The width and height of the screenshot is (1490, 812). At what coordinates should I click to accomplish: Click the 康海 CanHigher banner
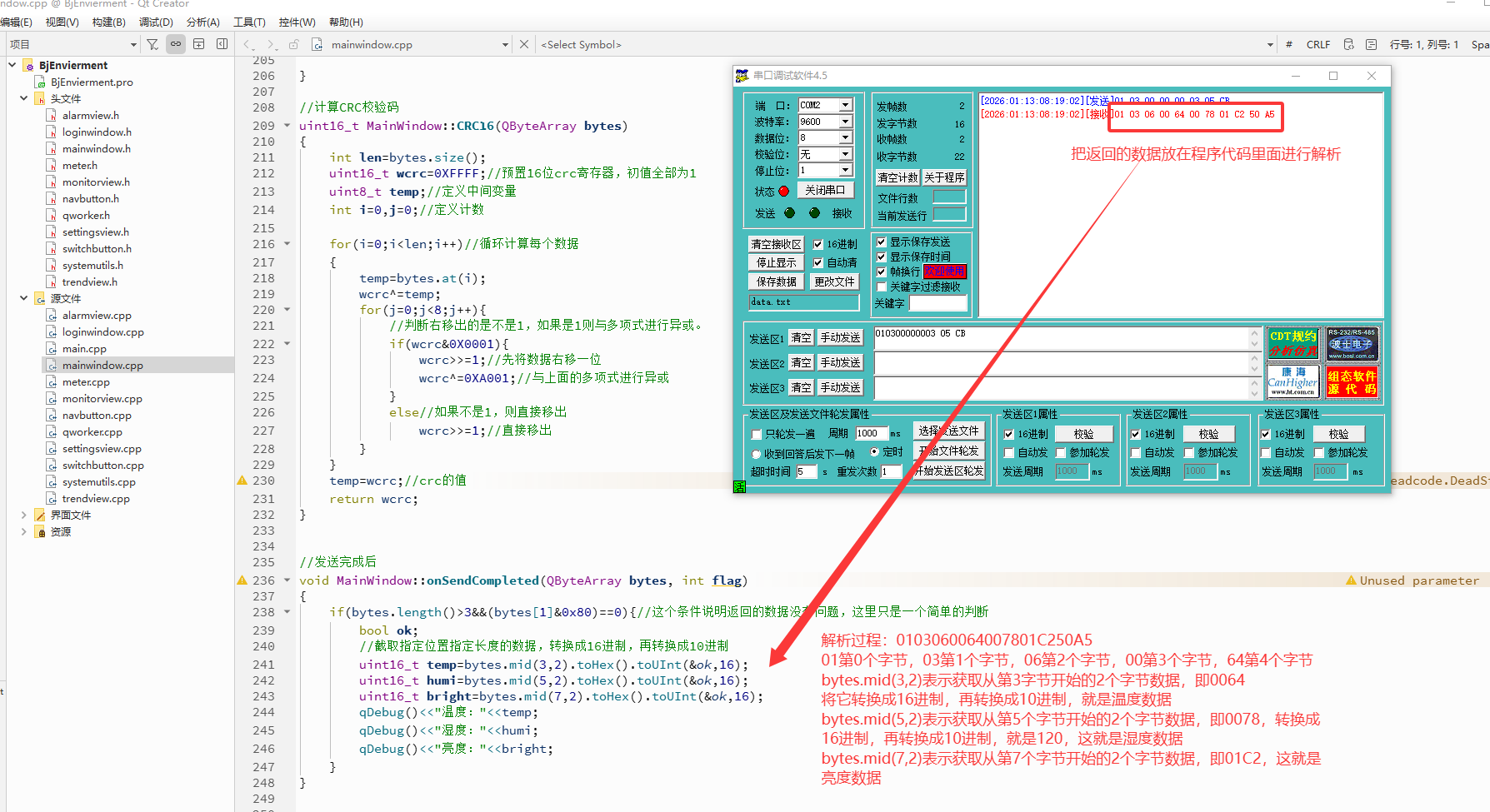pyautogui.click(x=1293, y=381)
